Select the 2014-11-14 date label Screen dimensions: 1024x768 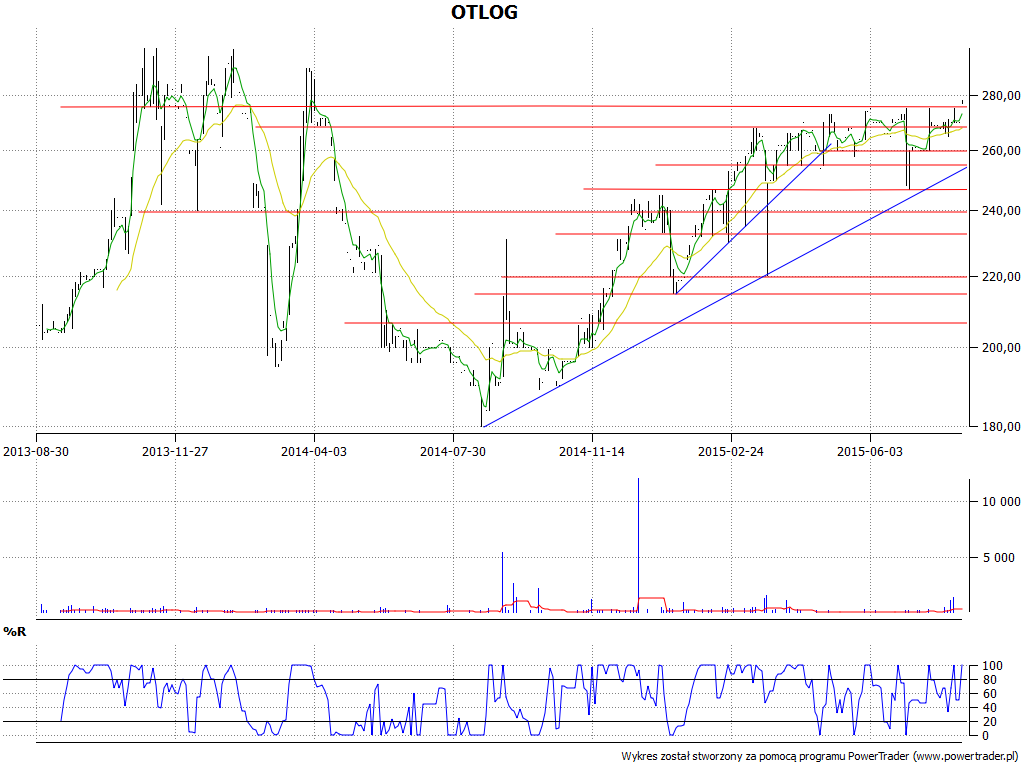point(592,451)
